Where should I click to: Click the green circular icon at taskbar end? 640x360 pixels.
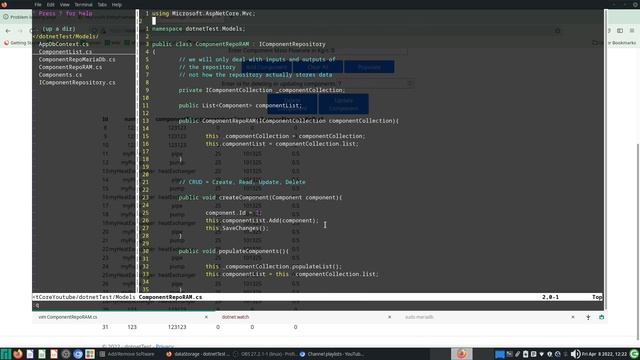click(x=634, y=354)
